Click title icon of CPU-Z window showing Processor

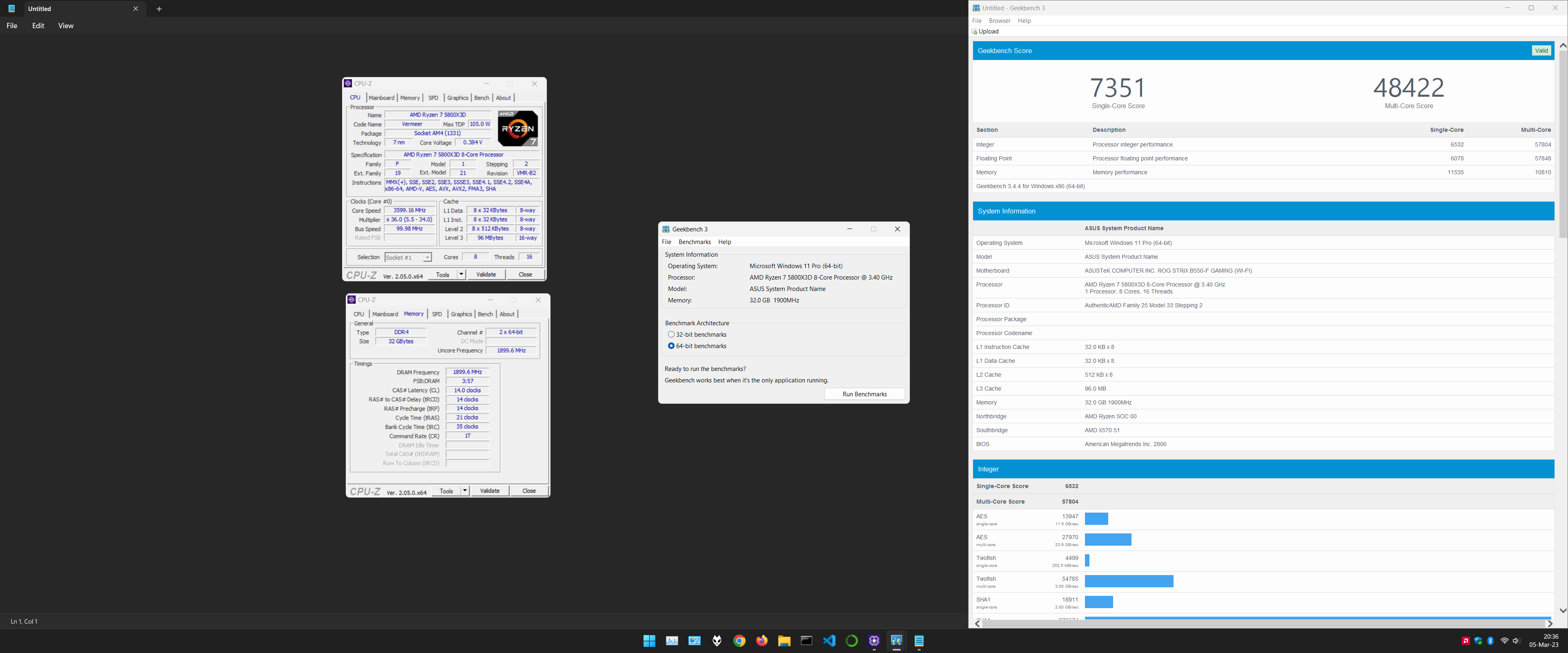[348, 83]
